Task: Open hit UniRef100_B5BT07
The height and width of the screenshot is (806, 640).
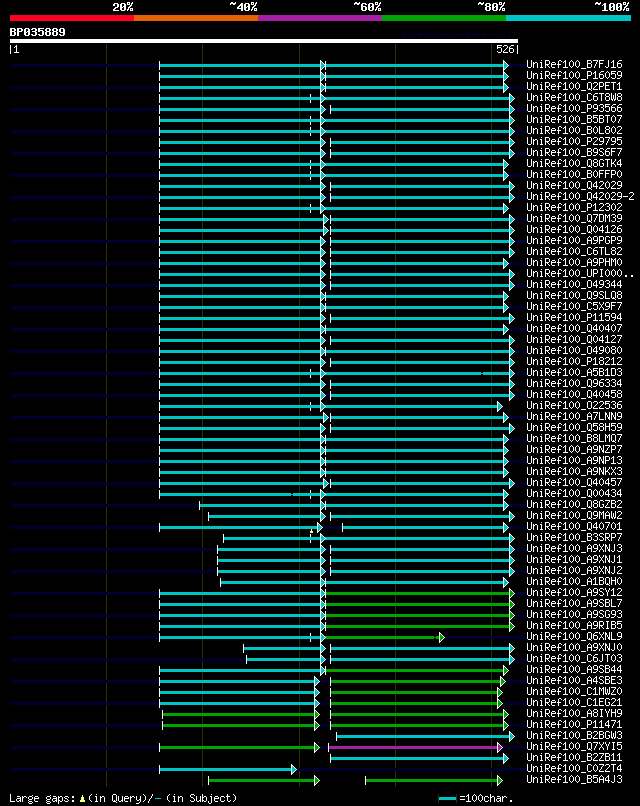Action: (x=574, y=120)
